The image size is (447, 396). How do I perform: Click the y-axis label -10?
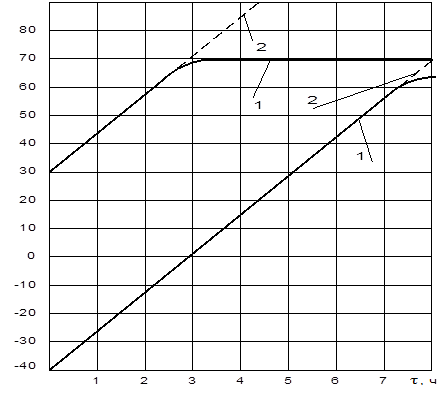[x=25, y=285]
